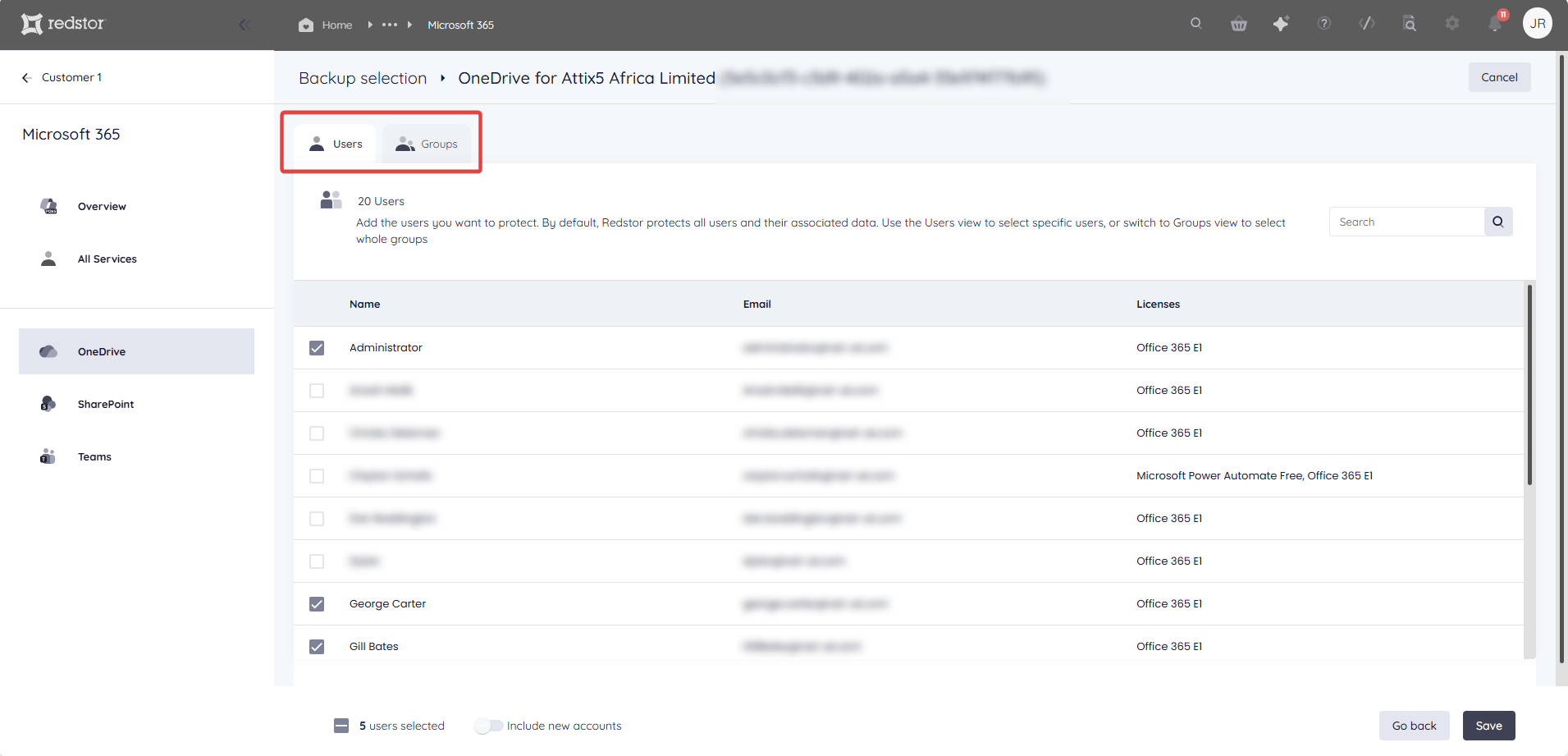Sort by the Email column header
This screenshot has width=1568, height=756.
tap(757, 304)
